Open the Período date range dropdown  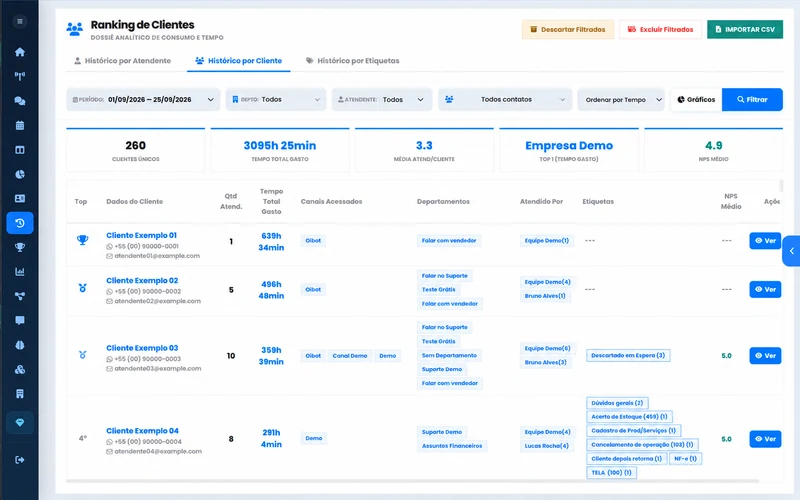pos(143,99)
